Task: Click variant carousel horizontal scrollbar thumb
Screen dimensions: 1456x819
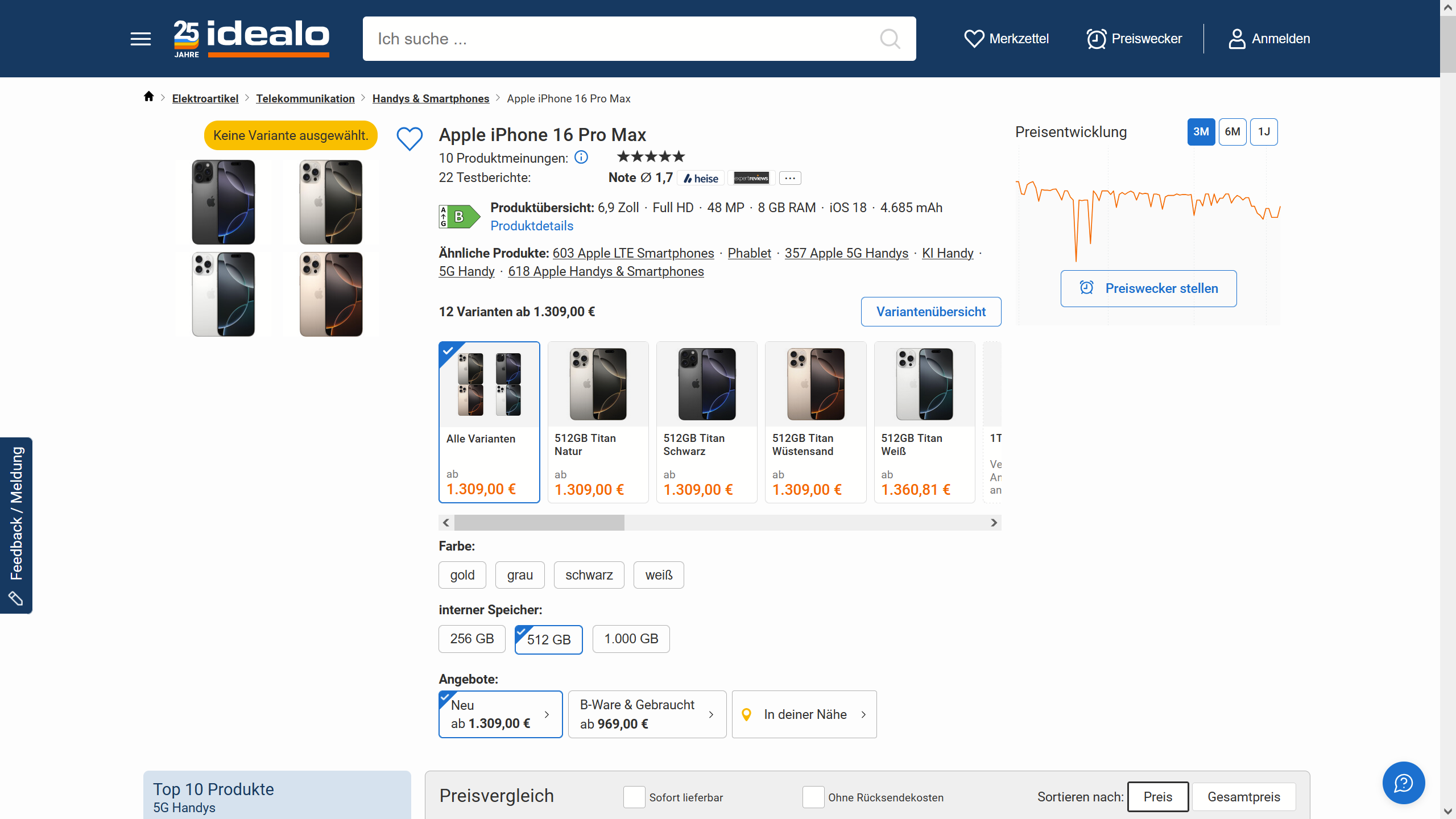Action: pos(539,523)
